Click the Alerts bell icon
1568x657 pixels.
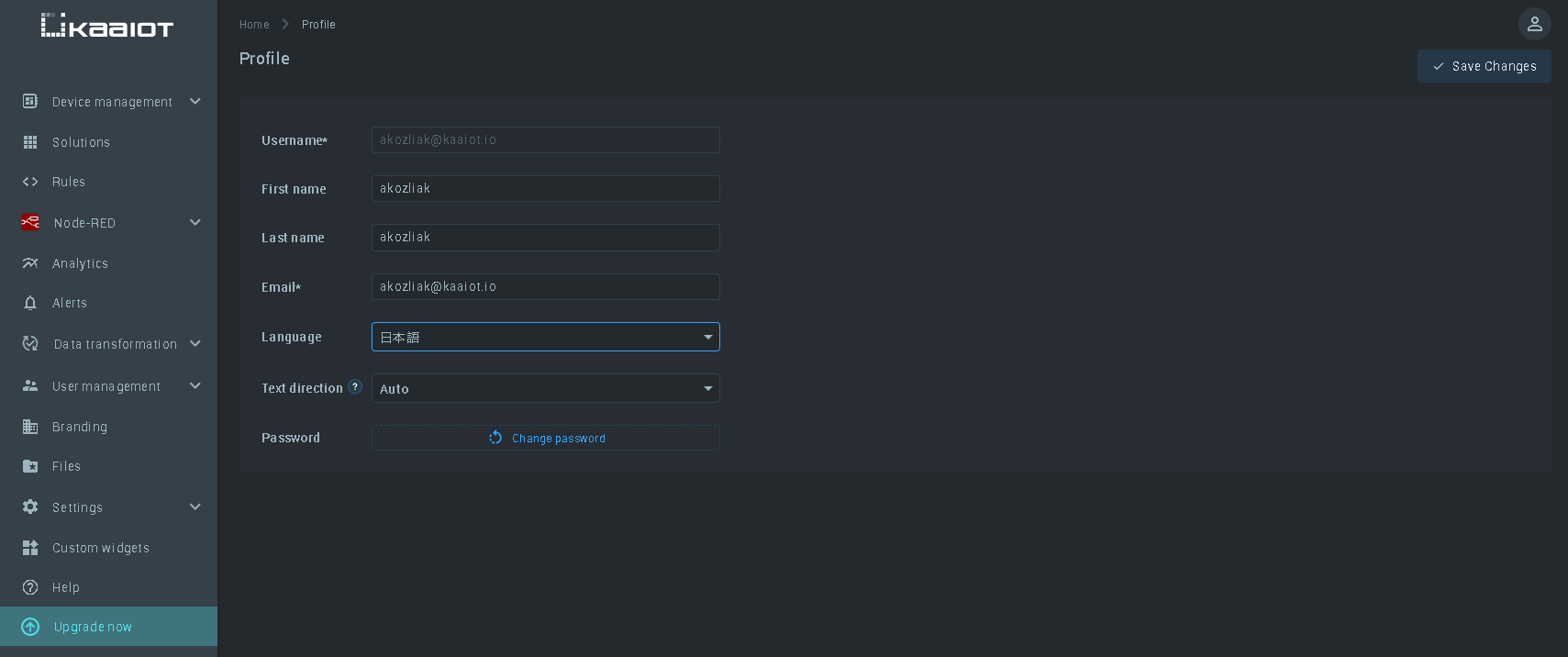pos(30,303)
